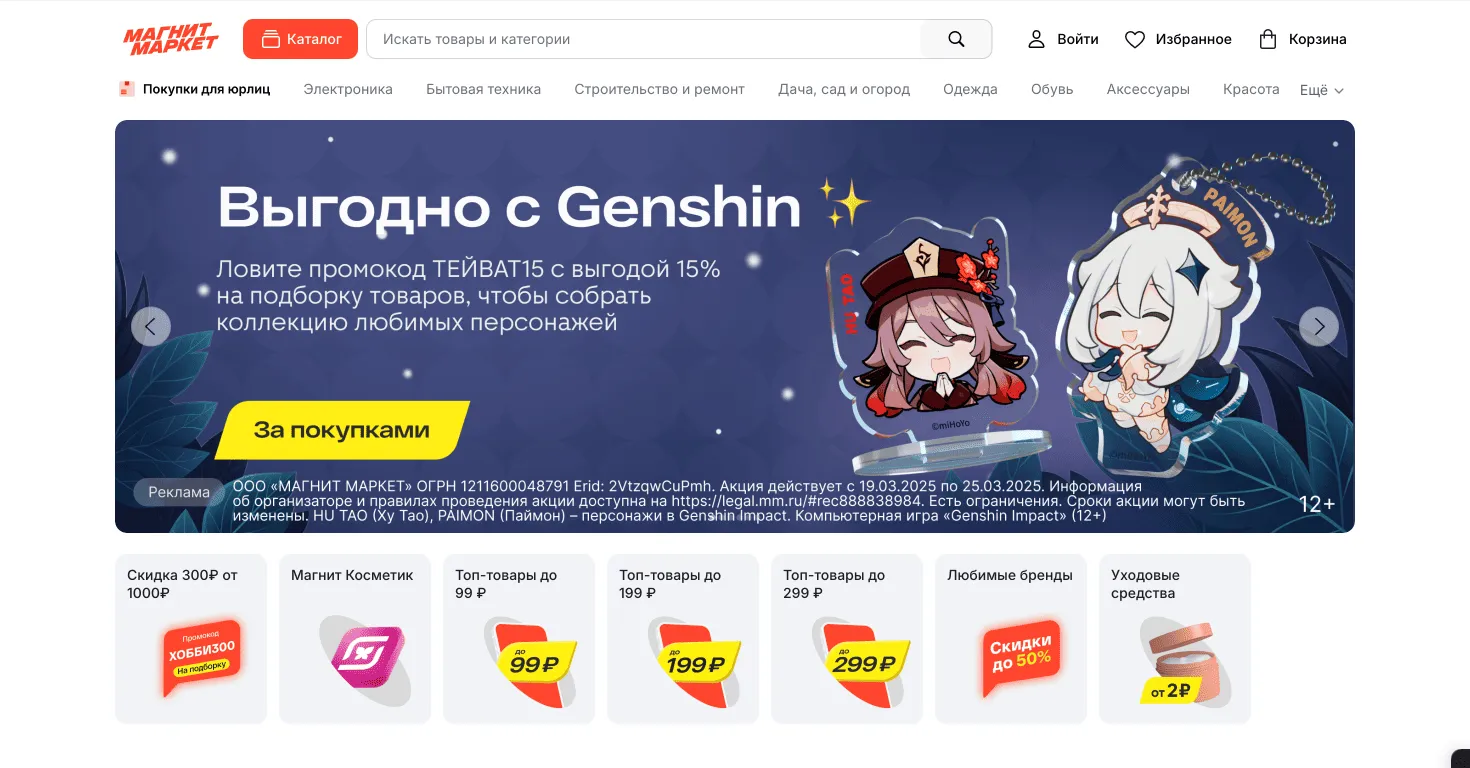Click the magnifier search icon
Viewport: 1470px width, 768px height.
956,39
